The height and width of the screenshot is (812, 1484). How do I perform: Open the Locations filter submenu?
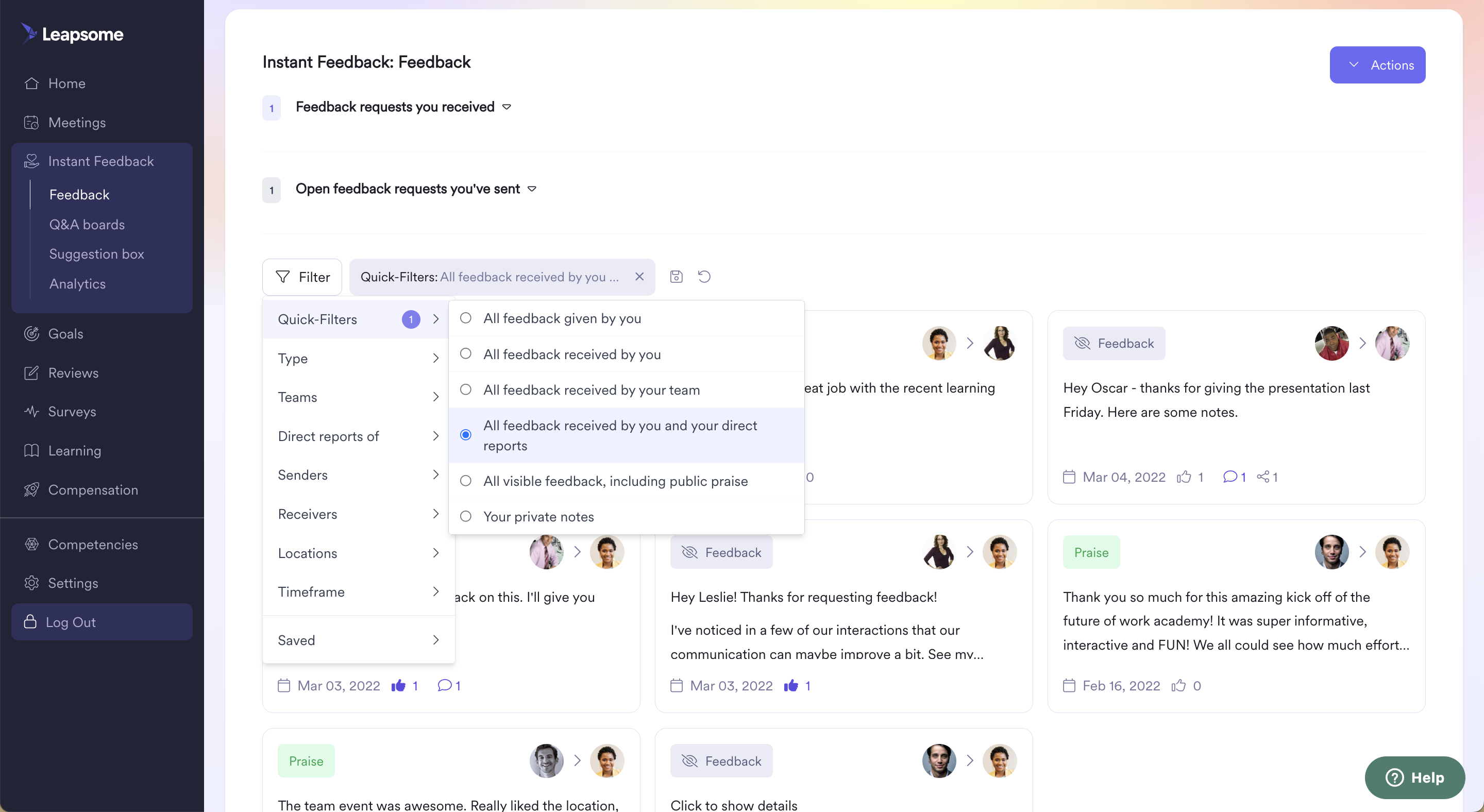click(x=358, y=553)
